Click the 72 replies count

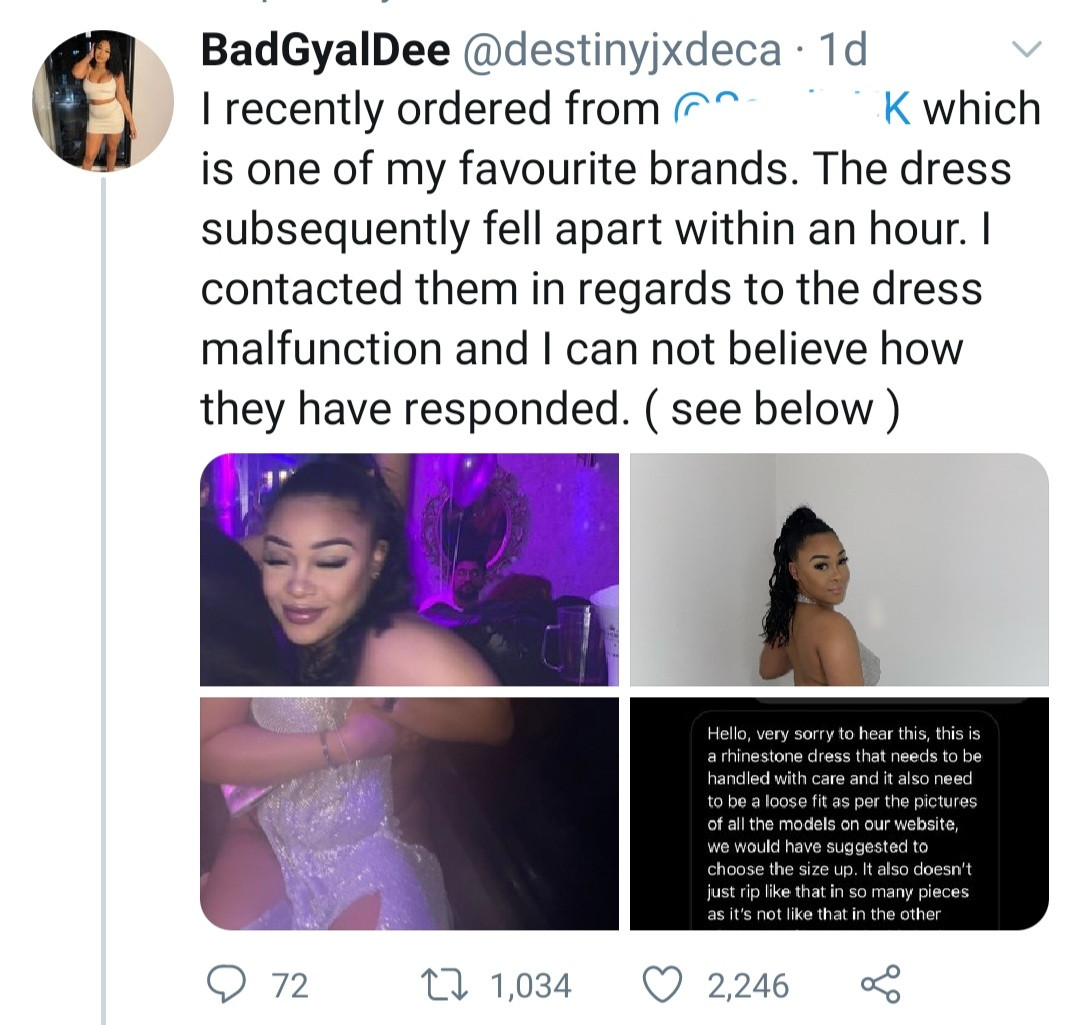click(290, 987)
